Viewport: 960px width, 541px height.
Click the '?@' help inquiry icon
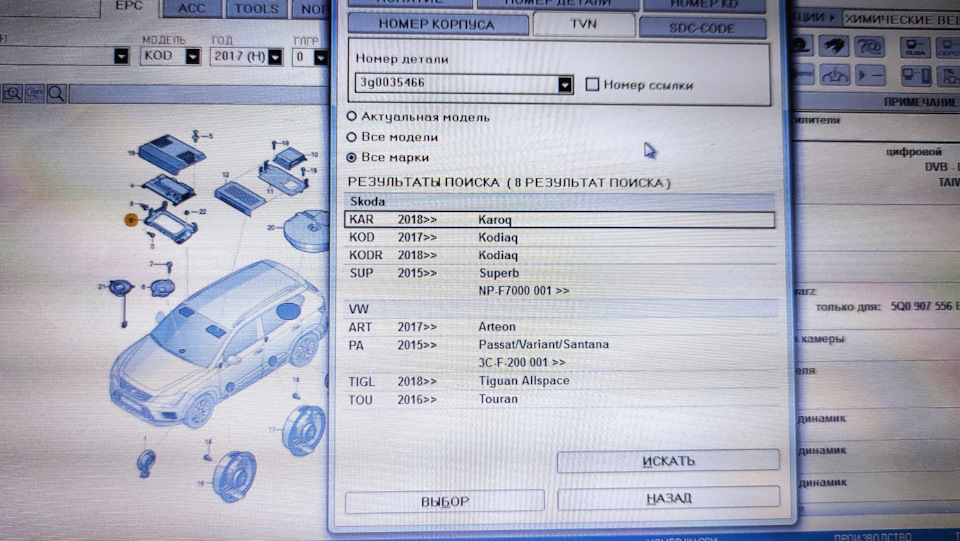pos(869,46)
